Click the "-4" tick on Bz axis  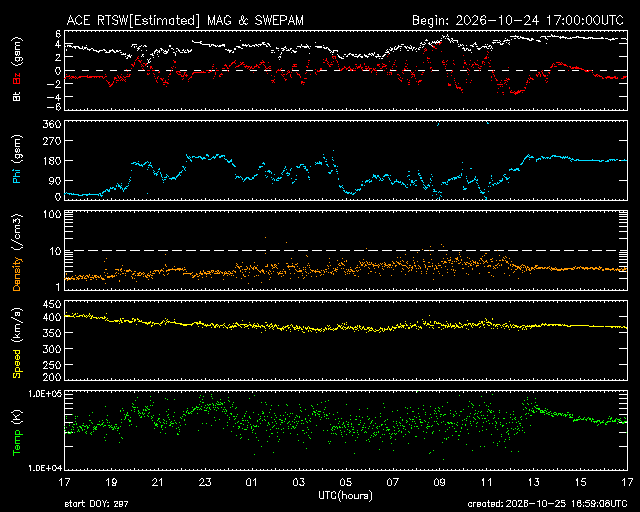tap(53, 97)
